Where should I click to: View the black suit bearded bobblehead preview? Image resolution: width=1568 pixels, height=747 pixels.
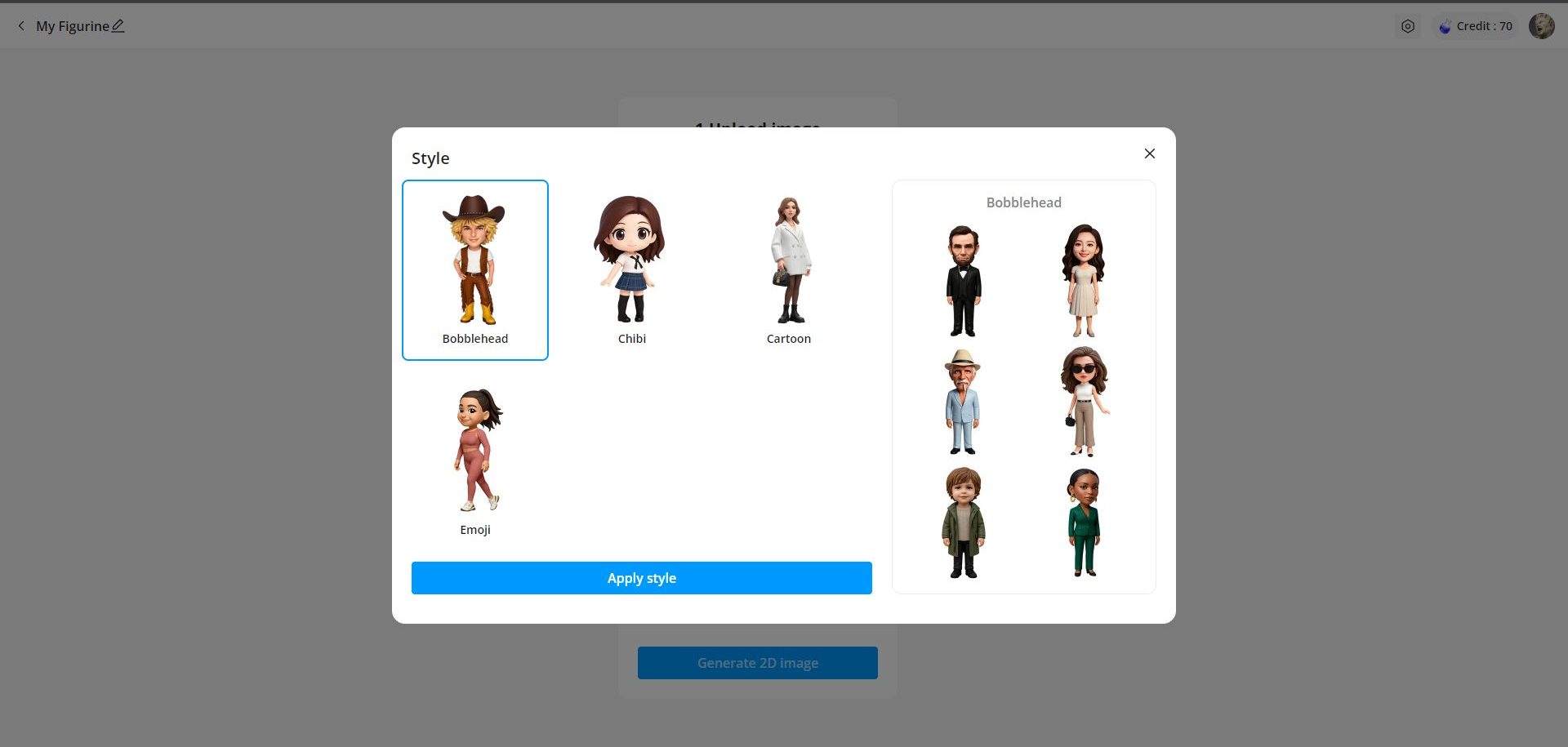click(x=964, y=281)
